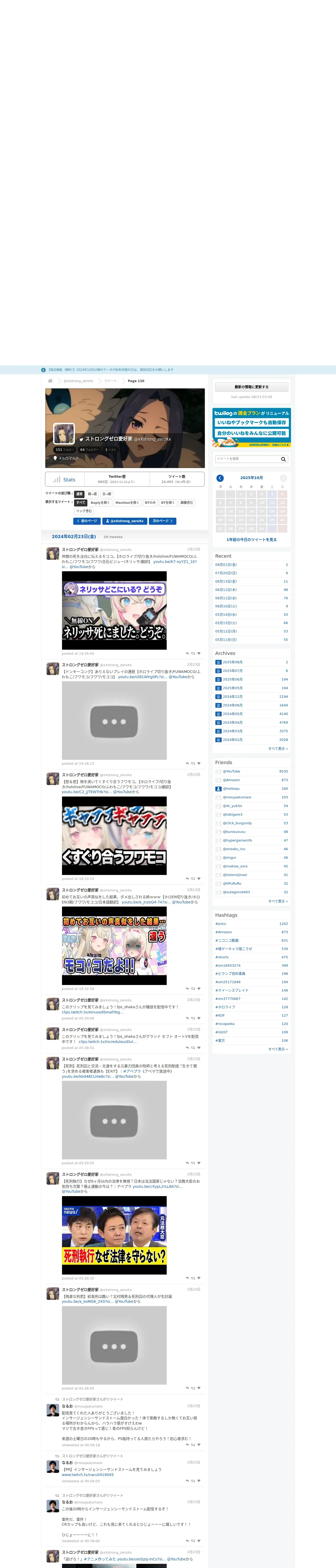
Task: Open the 死刑執行 news video thumbnail
Action: tap(114, 1235)
